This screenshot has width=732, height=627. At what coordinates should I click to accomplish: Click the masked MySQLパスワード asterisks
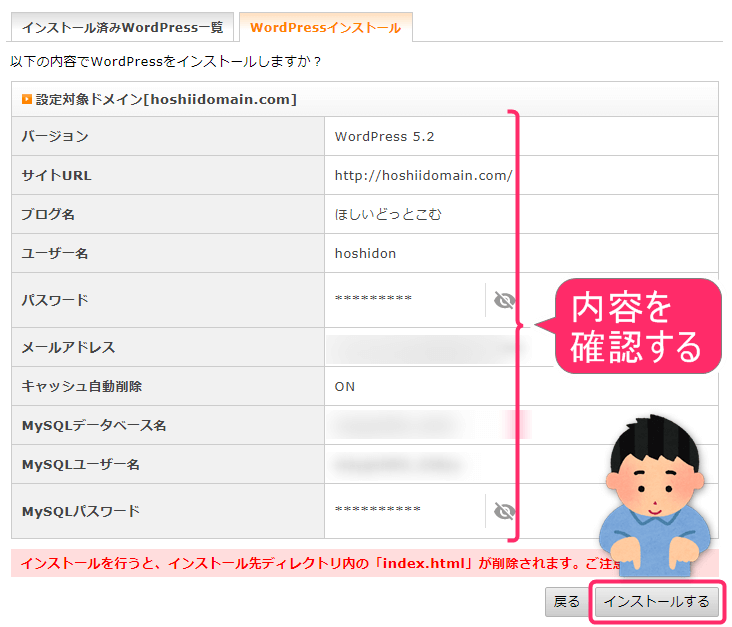click(x=377, y=511)
